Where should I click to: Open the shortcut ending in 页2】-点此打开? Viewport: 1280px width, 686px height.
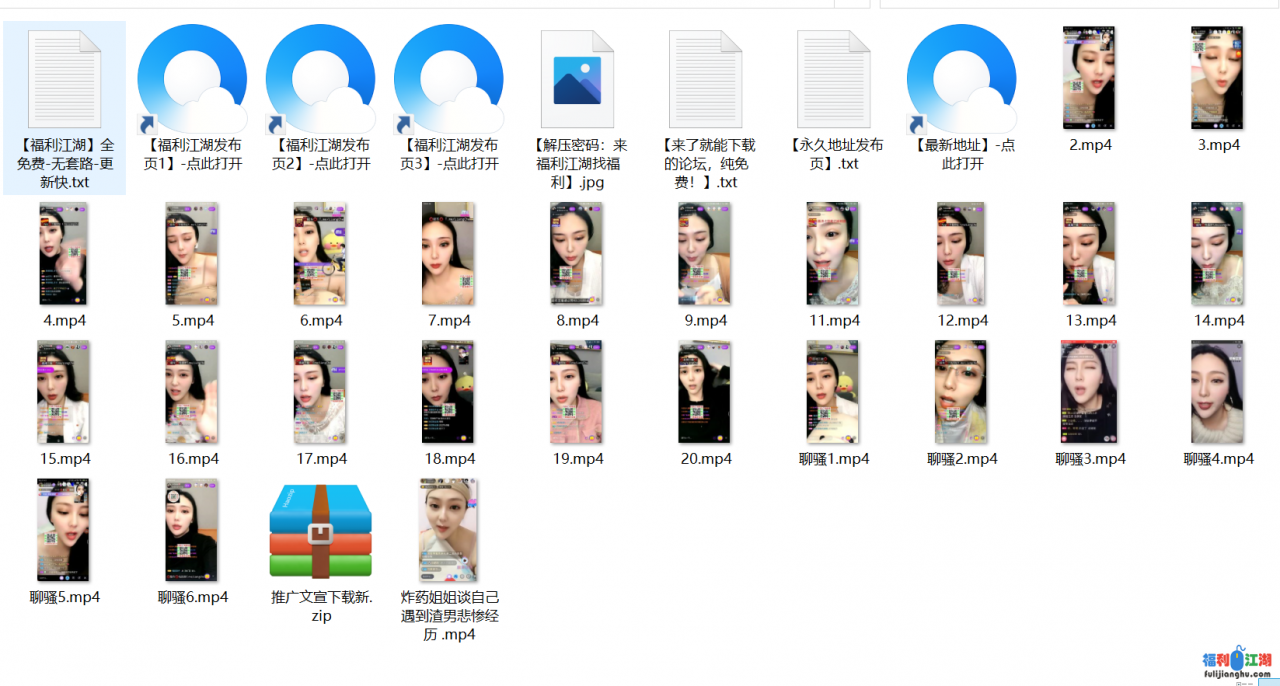[x=320, y=80]
